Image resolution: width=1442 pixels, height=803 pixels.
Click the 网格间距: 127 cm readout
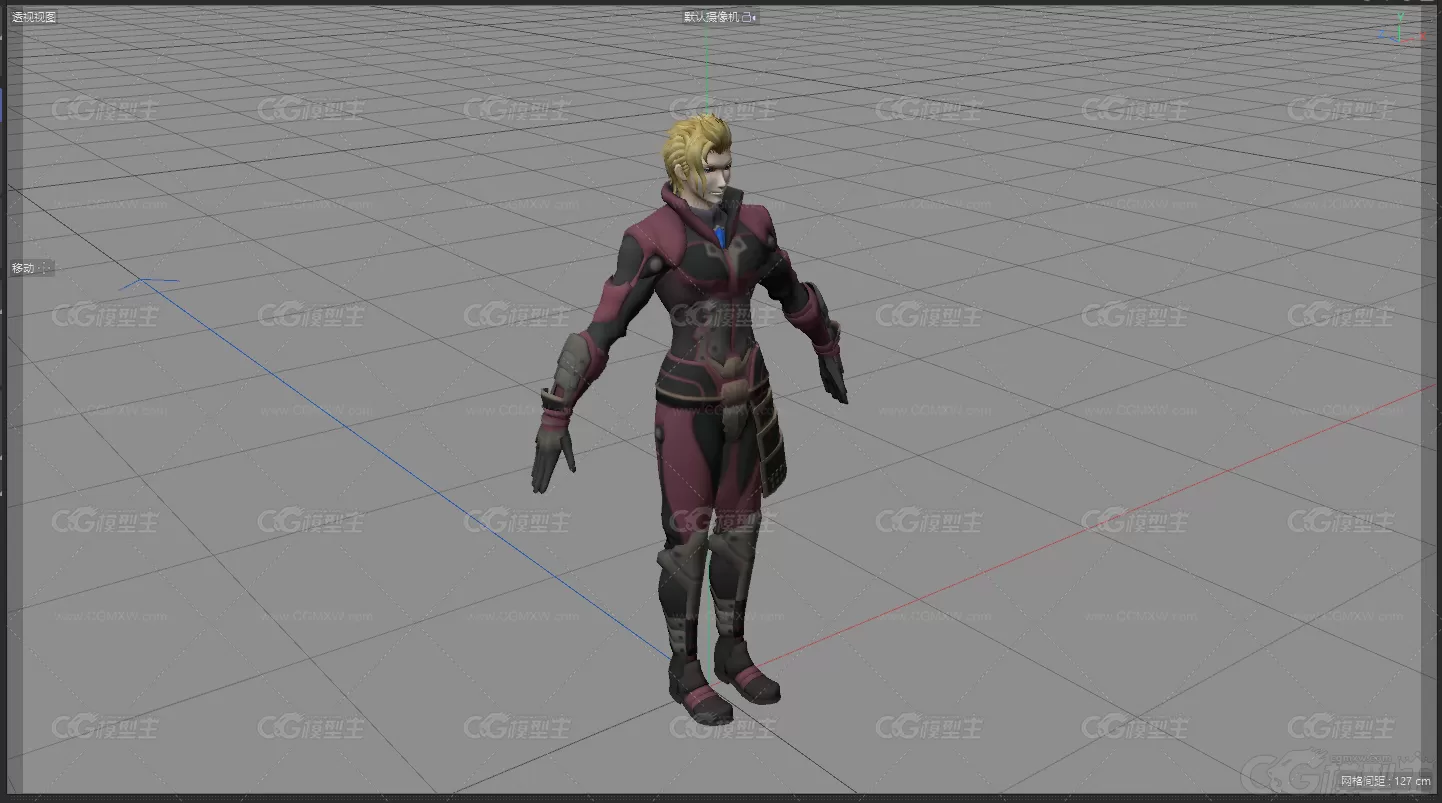(x=1385, y=781)
